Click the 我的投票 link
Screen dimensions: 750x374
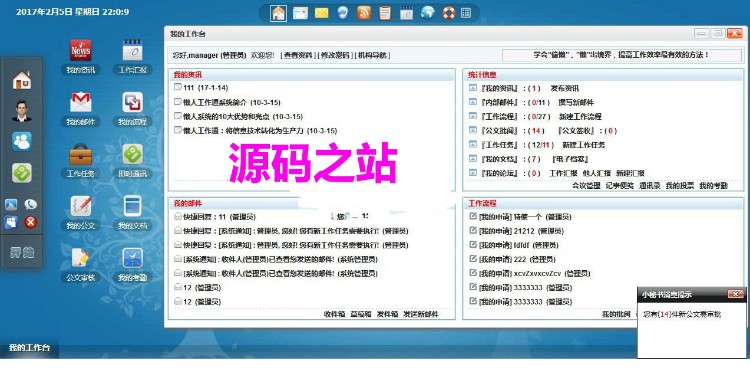tap(680, 186)
